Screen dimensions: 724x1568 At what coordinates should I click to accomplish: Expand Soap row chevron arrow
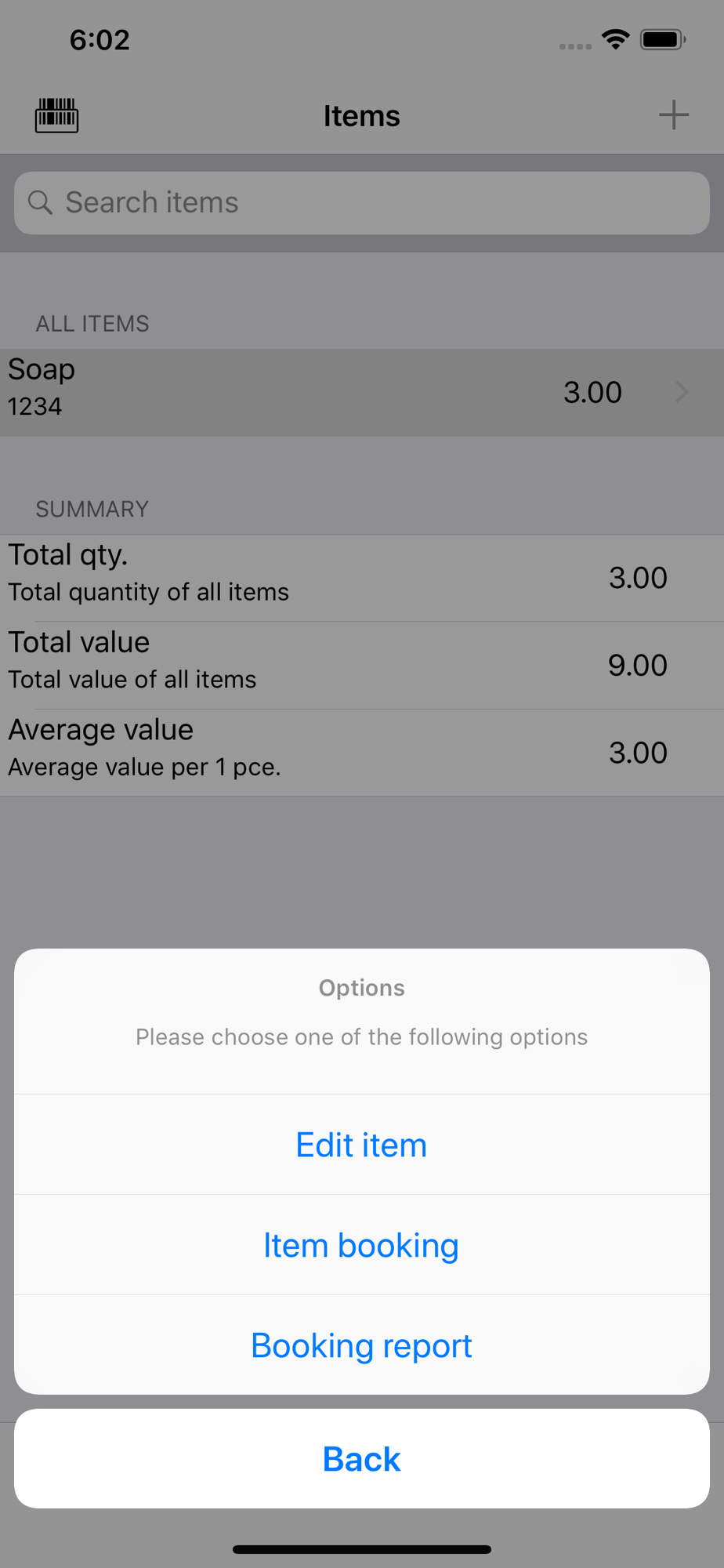(681, 392)
